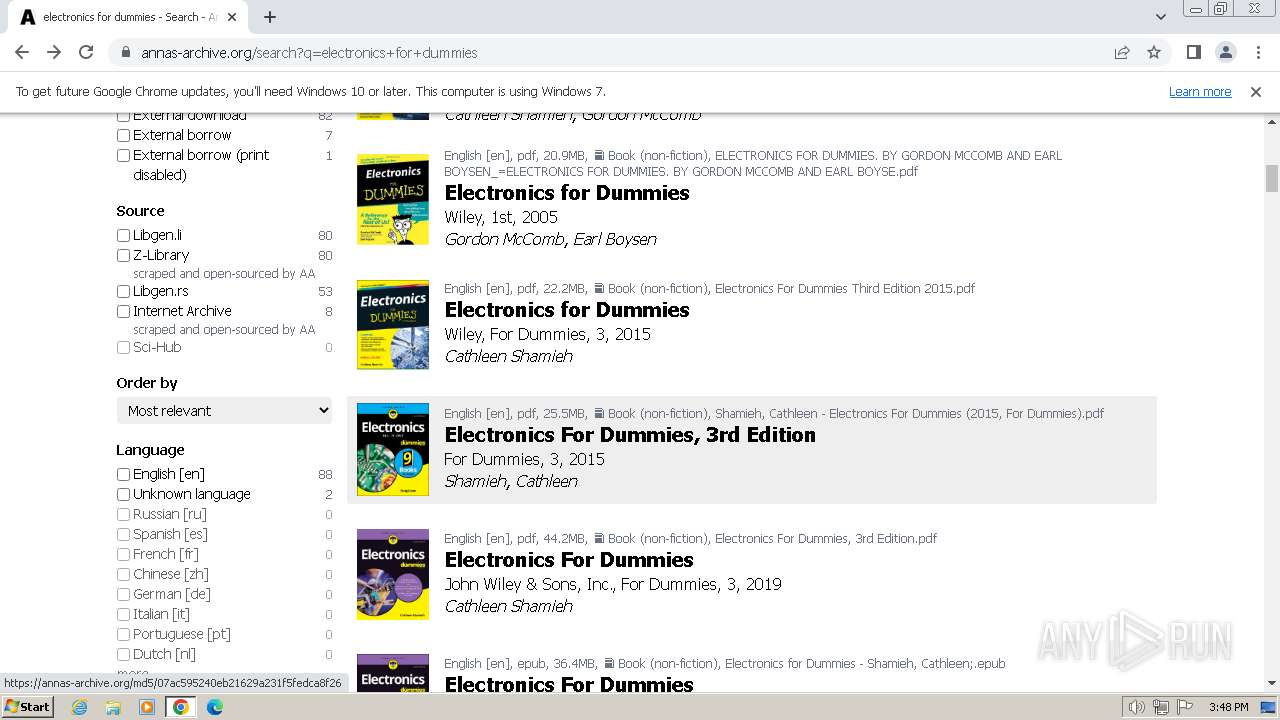The width and height of the screenshot is (1280, 720).
Task: Open Chrome three-dot menu
Action: point(1257,52)
